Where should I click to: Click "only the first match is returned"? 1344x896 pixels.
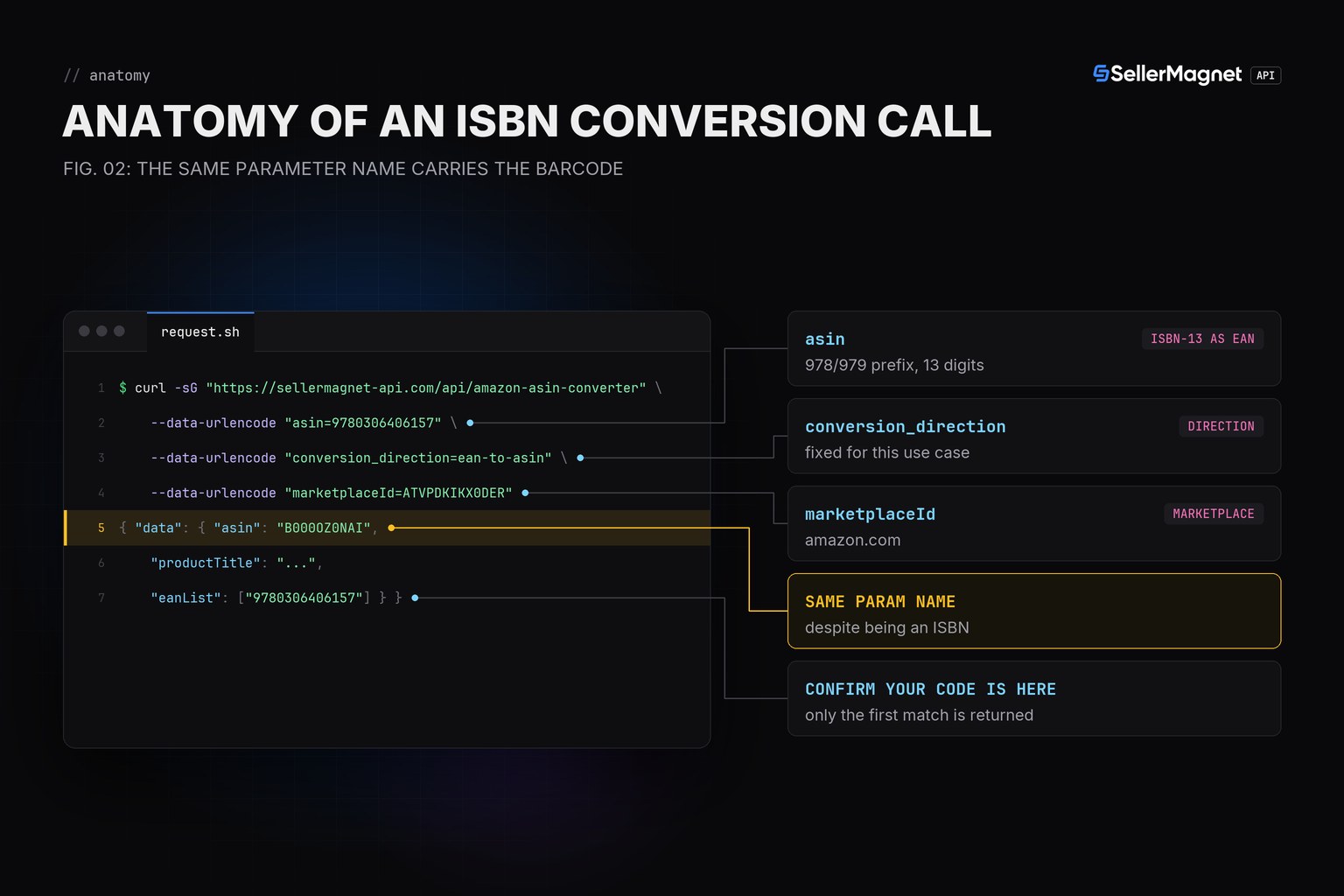(920, 715)
